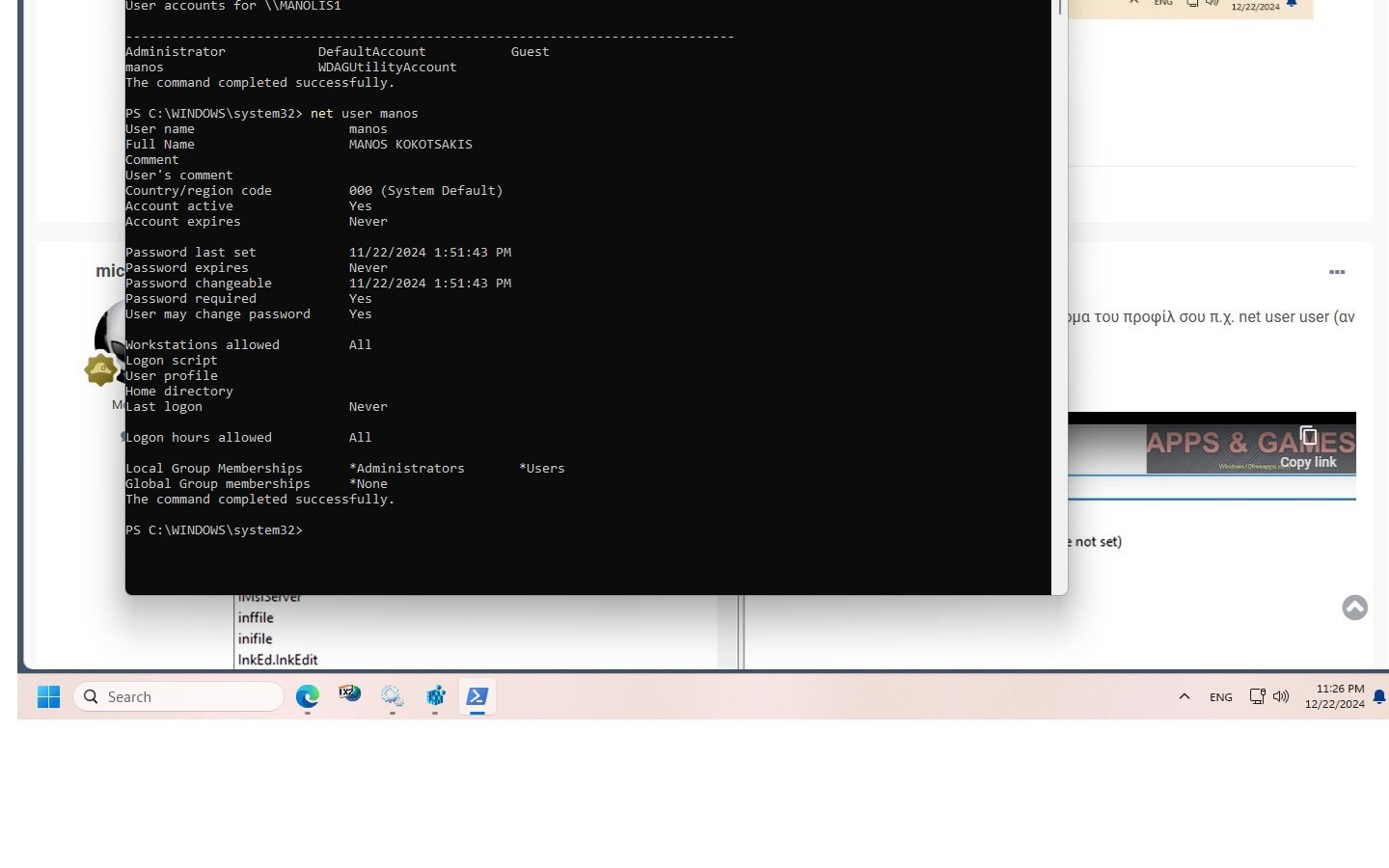Select the 'InkEd.InkEdit' list entry

(278, 660)
